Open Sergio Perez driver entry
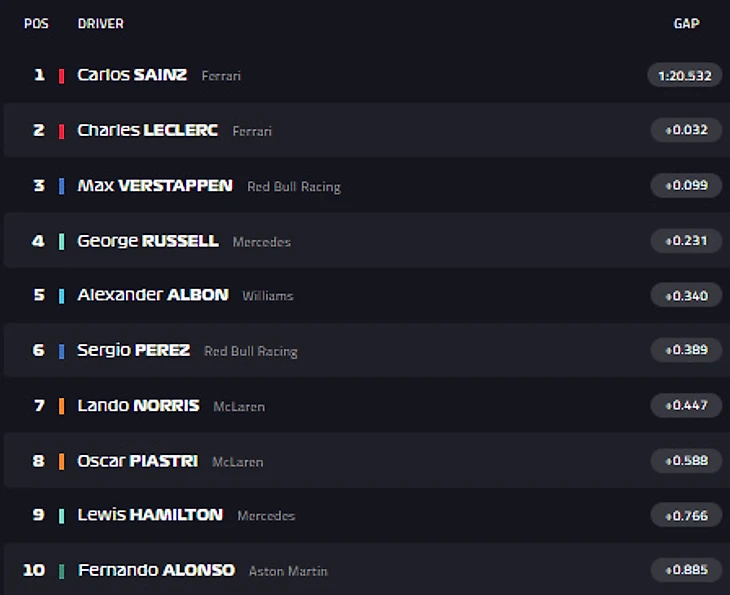 pyautogui.click(x=133, y=350)
